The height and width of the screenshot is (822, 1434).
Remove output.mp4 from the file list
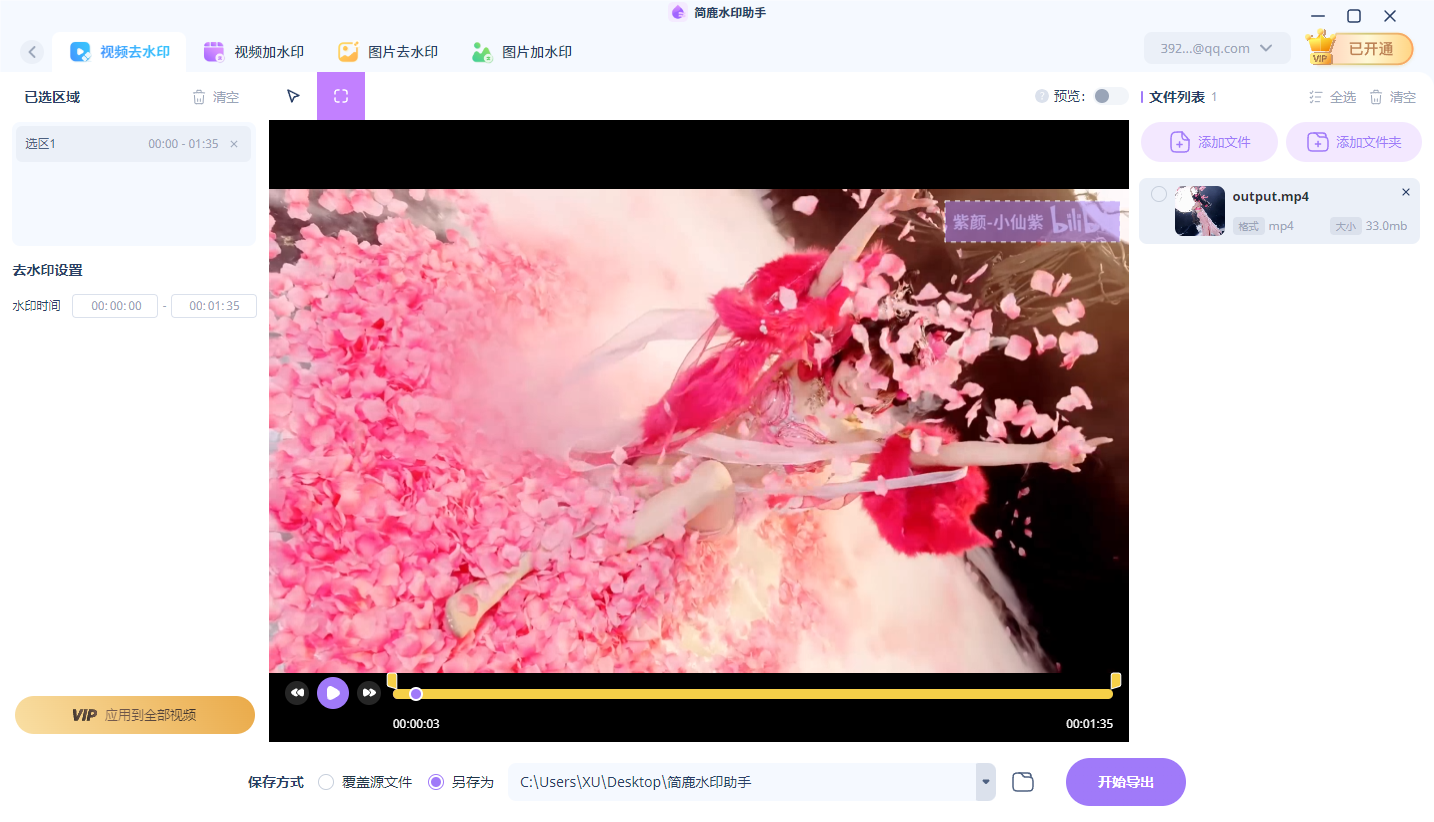coord(1406,192)
